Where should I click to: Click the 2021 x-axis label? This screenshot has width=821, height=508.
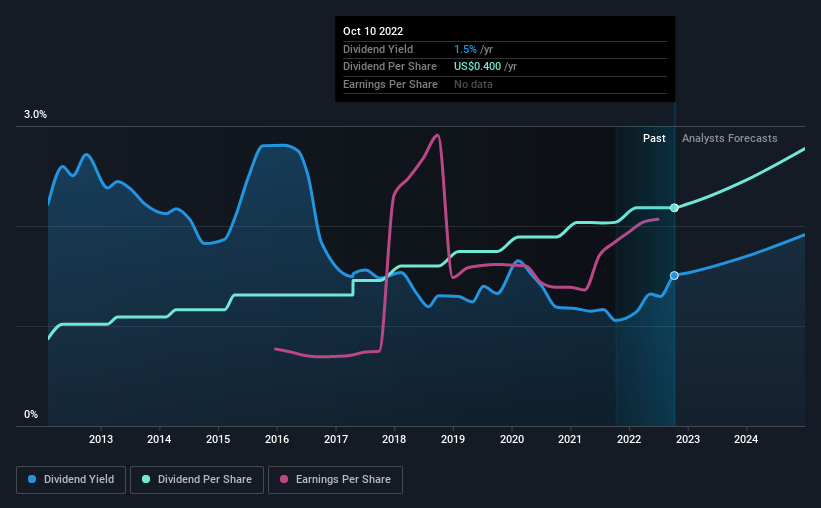click(x=570, y=439)
